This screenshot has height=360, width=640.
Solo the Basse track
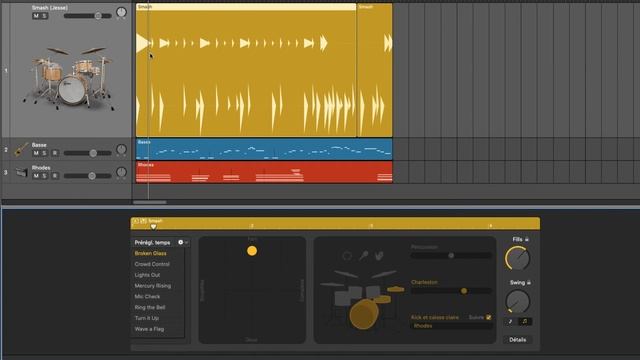tap(44, 153)
